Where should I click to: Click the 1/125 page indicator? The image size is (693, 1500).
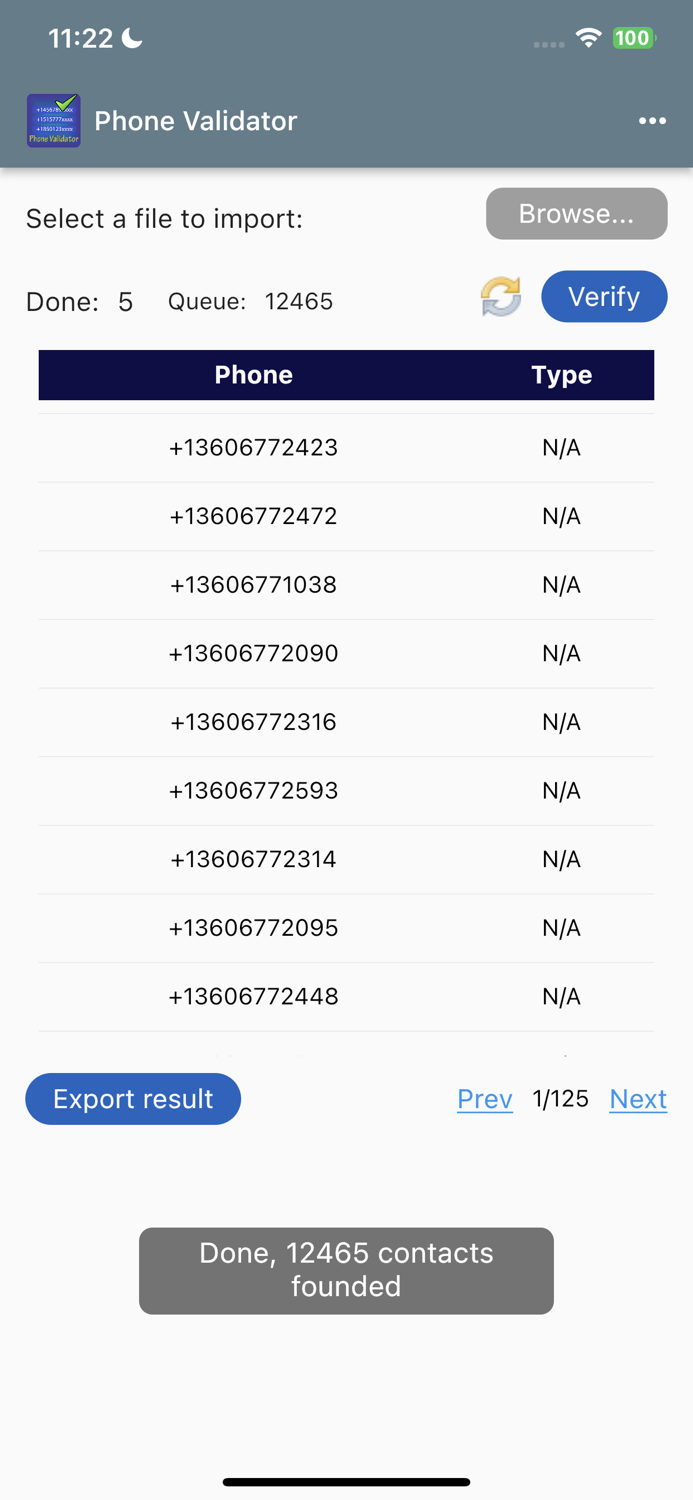[559, 1098]
